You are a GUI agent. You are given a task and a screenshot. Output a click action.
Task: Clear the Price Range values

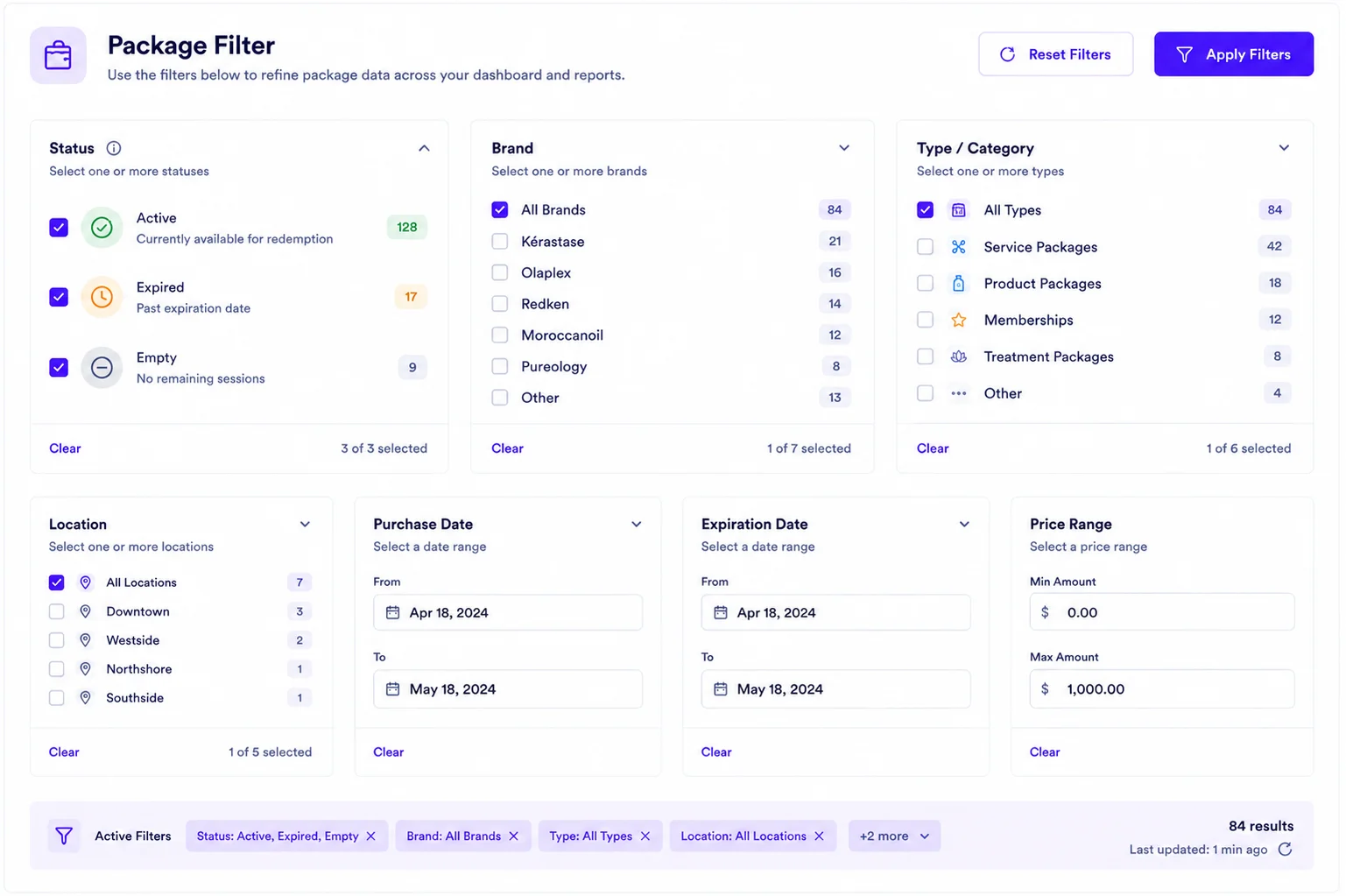(x=1045, y=752)
